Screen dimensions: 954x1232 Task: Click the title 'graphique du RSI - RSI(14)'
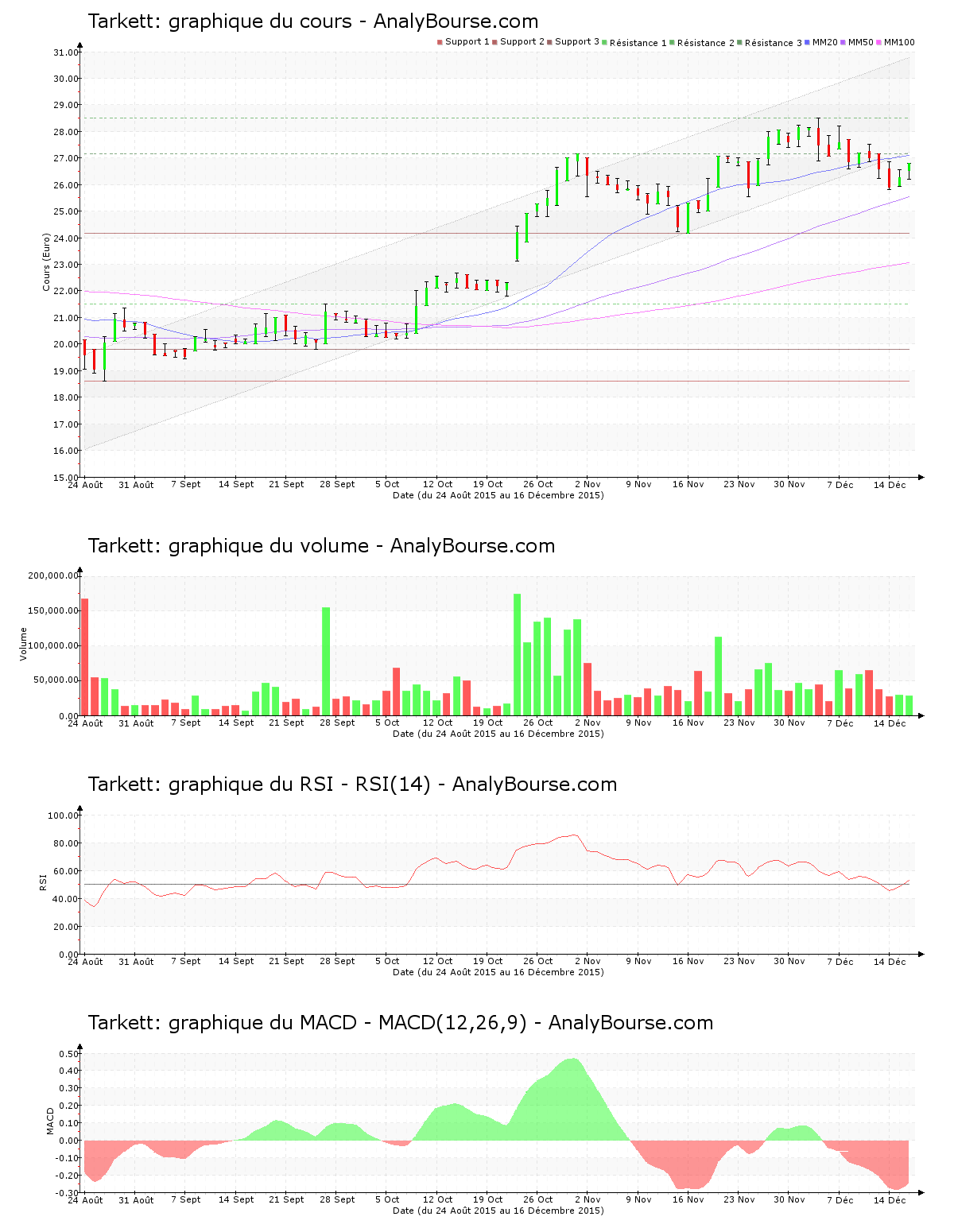pyautogui.click(x=300, y=785)
